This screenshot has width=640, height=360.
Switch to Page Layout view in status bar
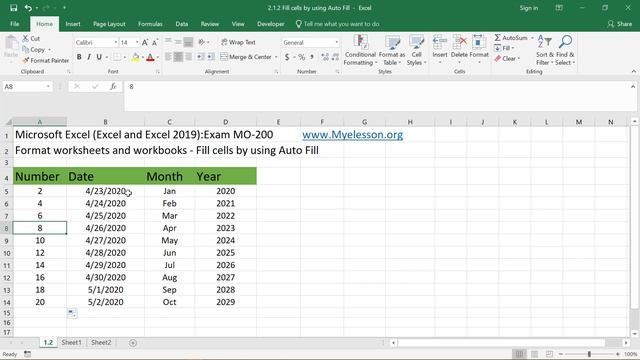coord(534,354)
